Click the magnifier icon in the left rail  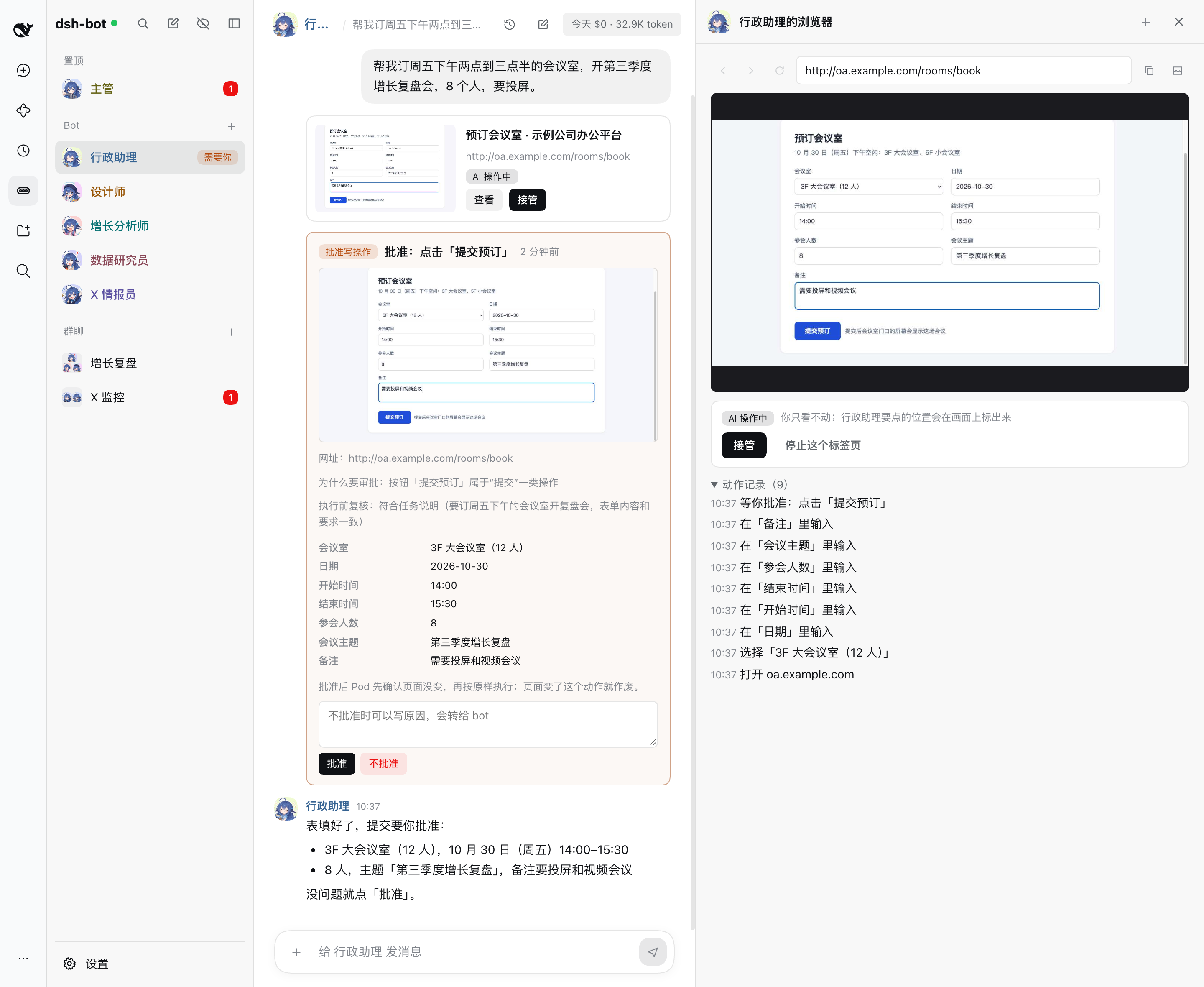(x=23, y=271)
